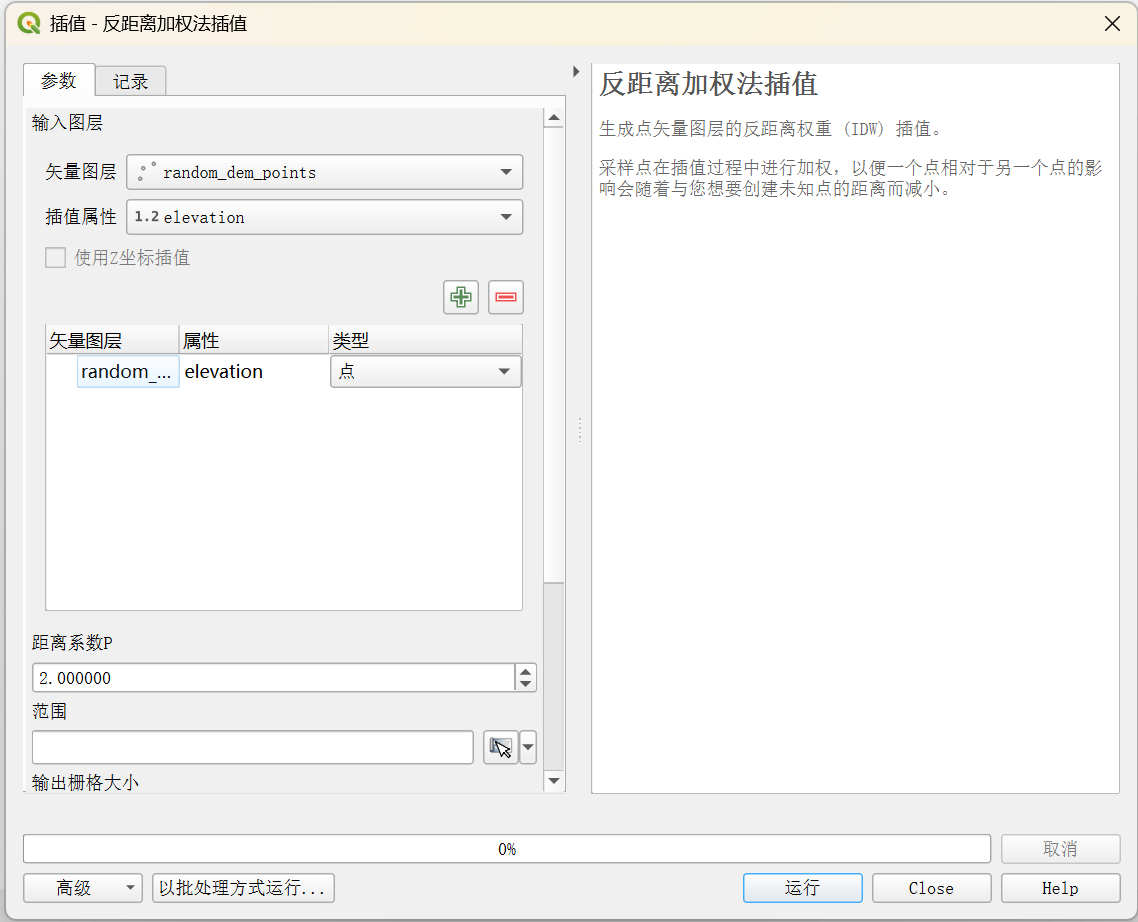Increase the distance coefficient P value
The height and width of the screenshot is (922, 1138).
(x=526, y=671)
